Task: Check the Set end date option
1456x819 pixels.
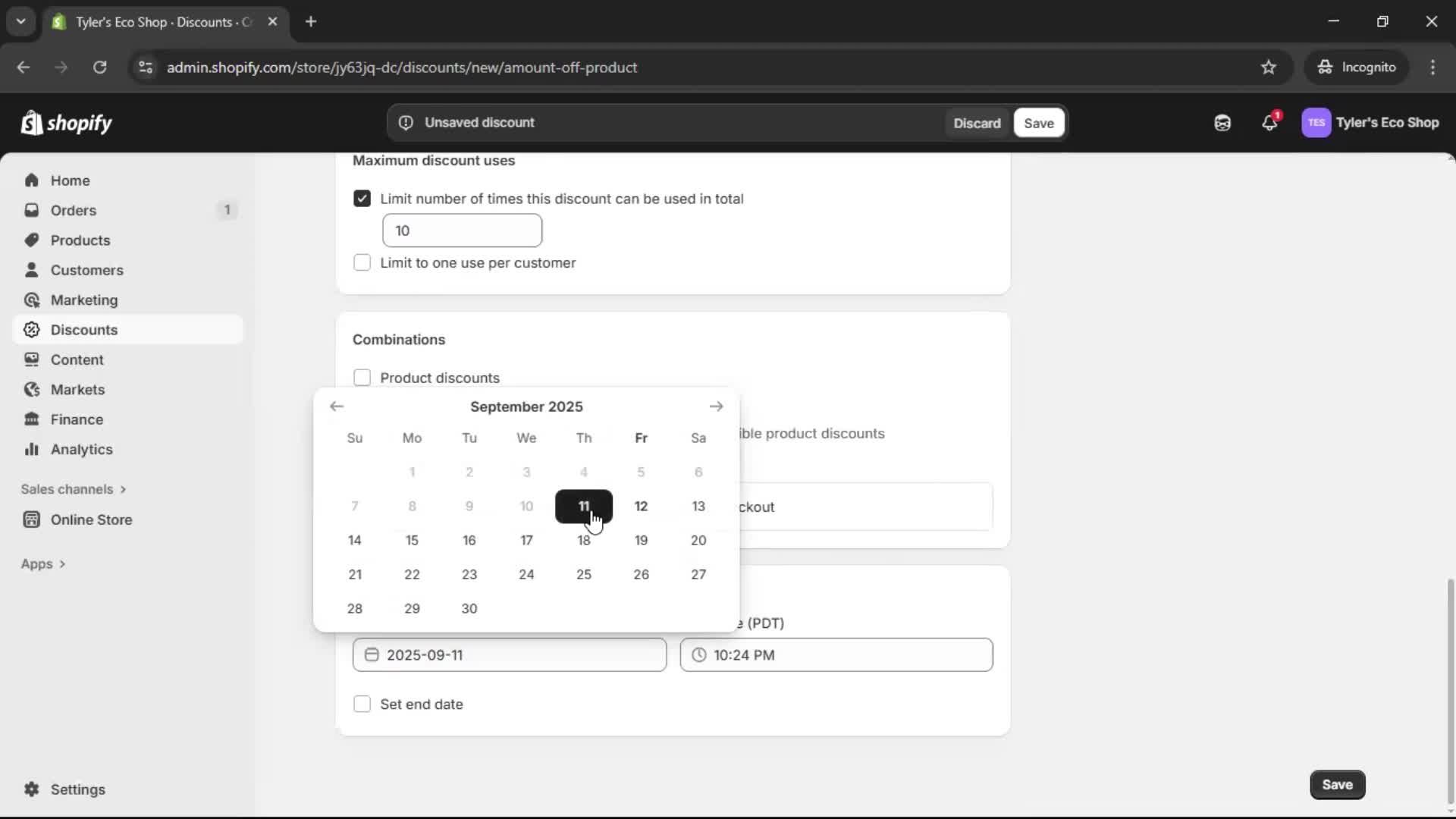Action: coord(362,704)
